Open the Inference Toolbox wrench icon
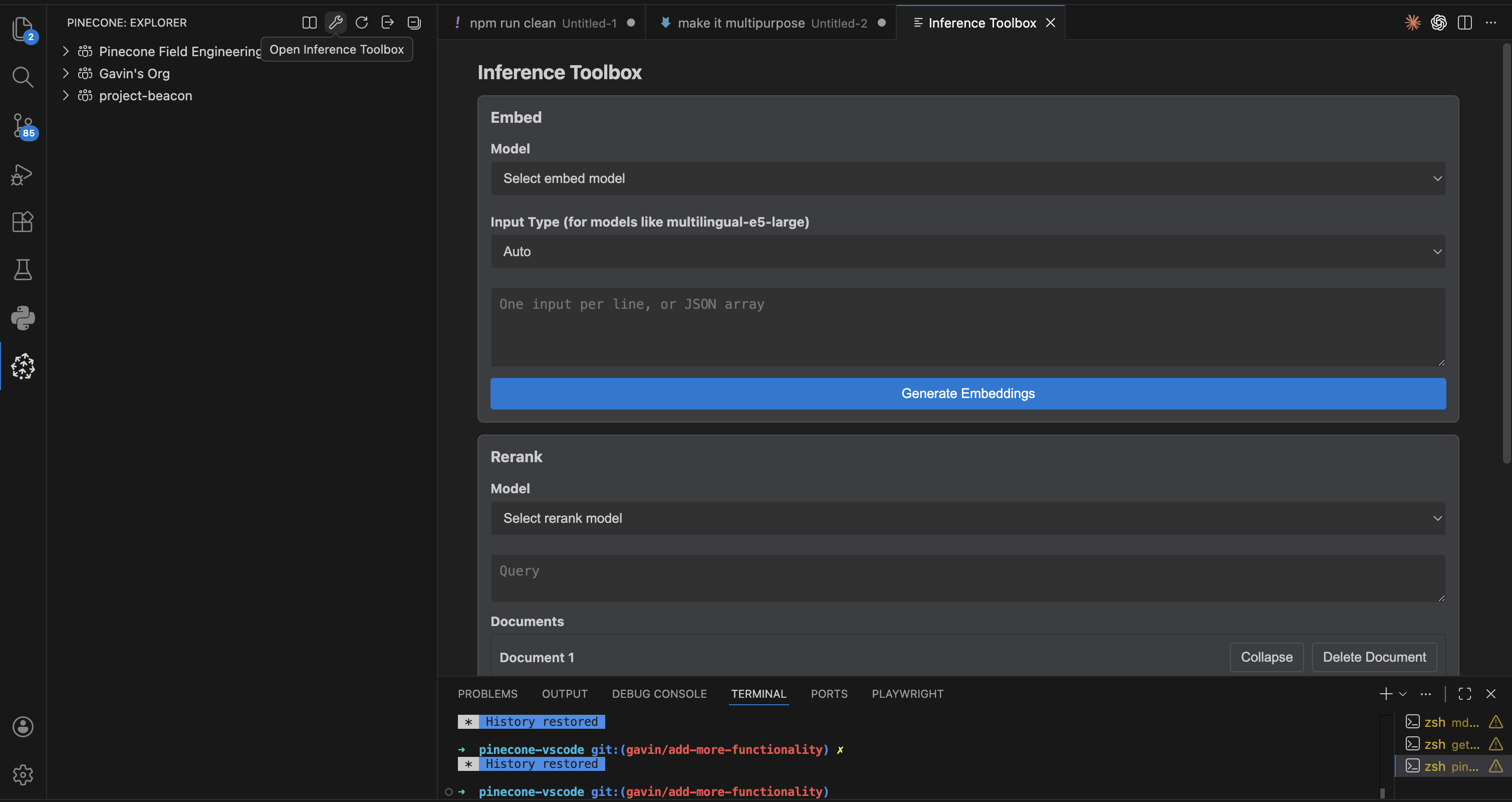The width and height of the screenshot is (1512, 802). 335,23
